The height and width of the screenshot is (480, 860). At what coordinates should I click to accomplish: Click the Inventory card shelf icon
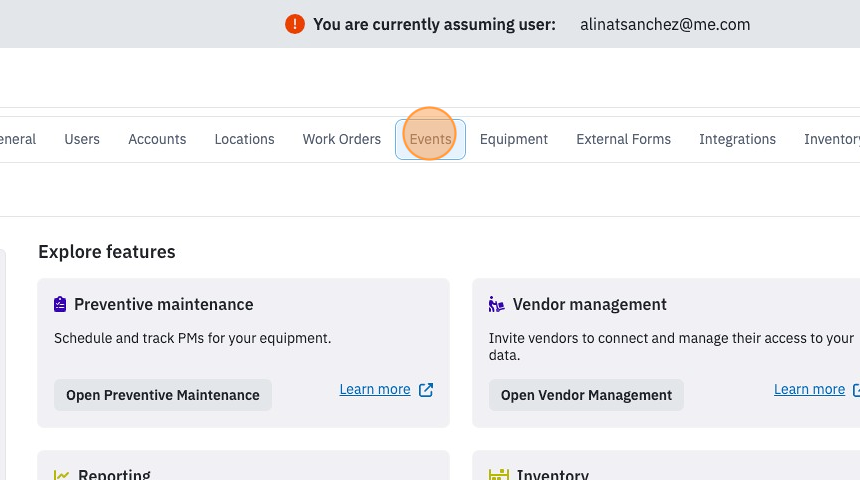[499, 475]
